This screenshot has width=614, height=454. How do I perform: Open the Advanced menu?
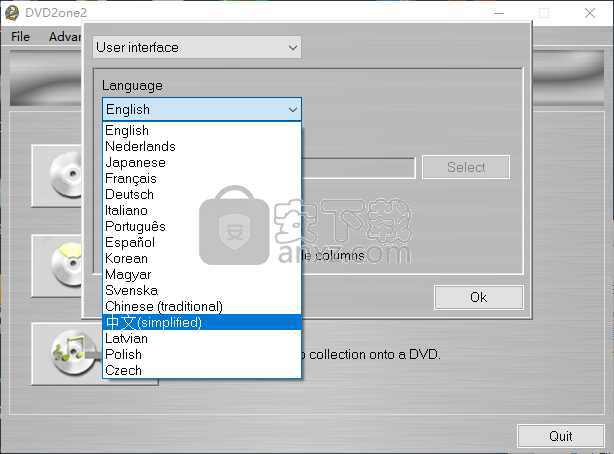click(x=65, y=37)
